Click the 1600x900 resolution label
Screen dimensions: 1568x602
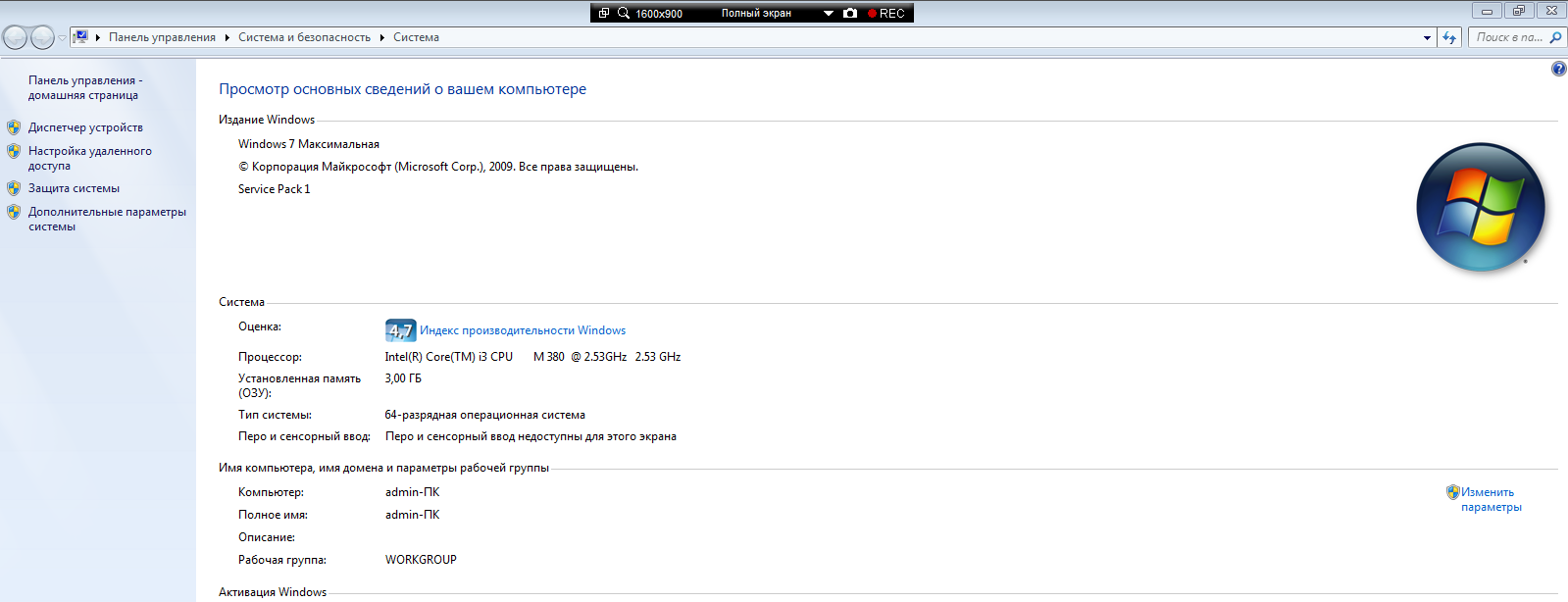[659, 14]
